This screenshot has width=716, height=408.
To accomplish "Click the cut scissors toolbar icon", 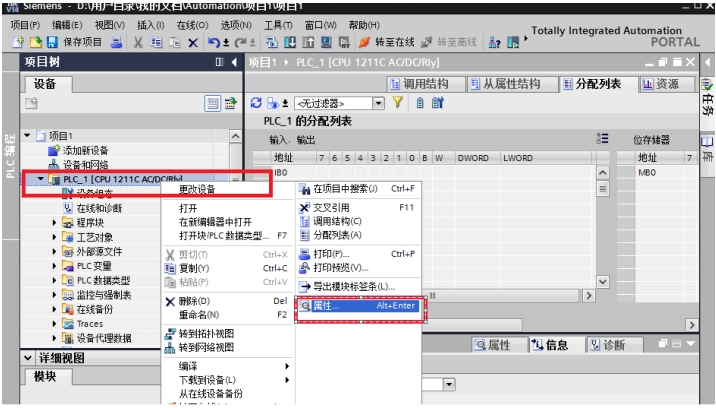I will [x=138, y=42].
